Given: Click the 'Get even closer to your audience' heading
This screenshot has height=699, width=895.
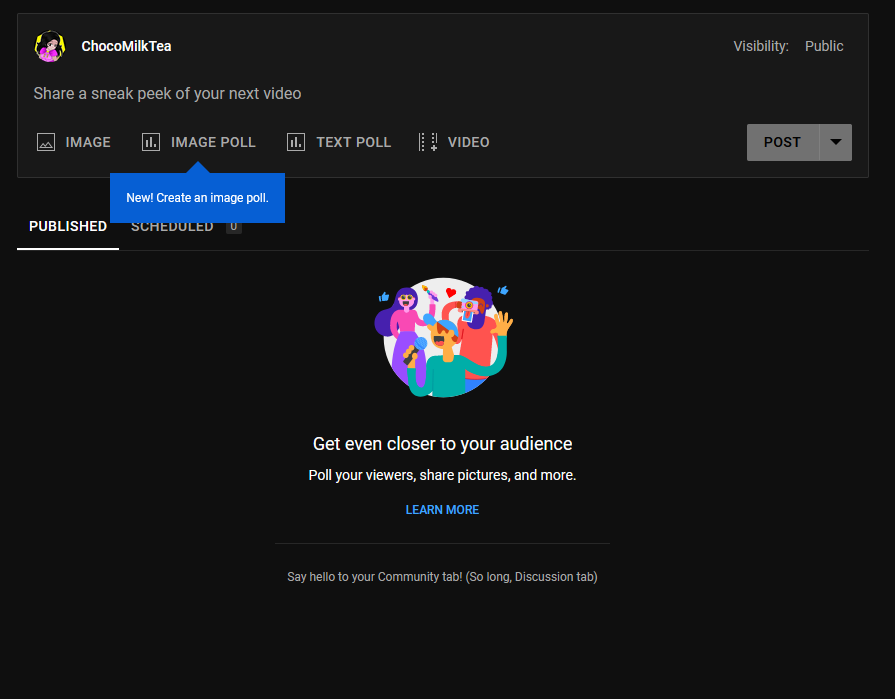Looking at the screenshot, I should tap(442, 443).
